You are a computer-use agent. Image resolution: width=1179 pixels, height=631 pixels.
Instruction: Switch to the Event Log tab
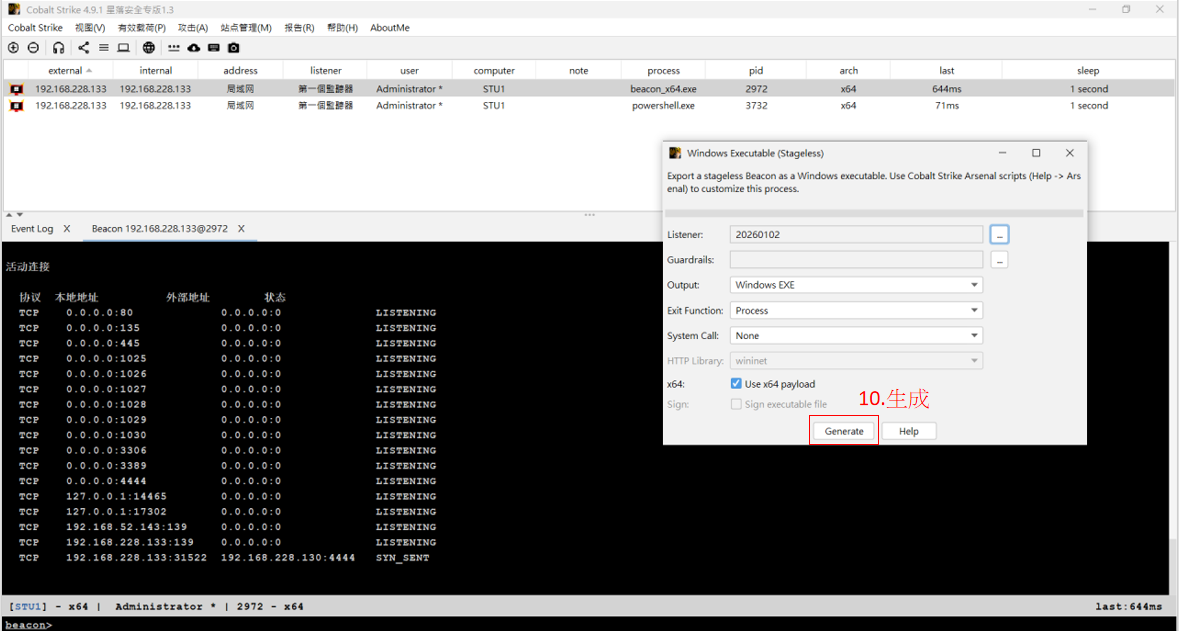coord(32,229)
